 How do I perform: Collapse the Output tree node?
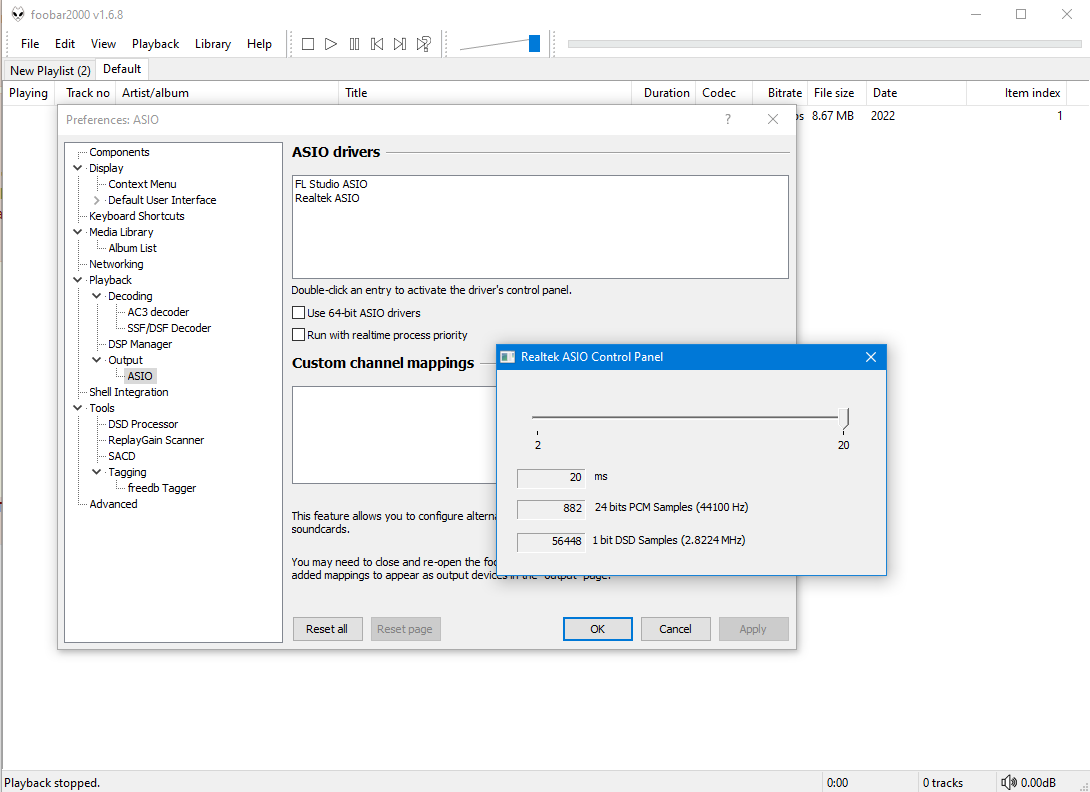tap(97, 360)
